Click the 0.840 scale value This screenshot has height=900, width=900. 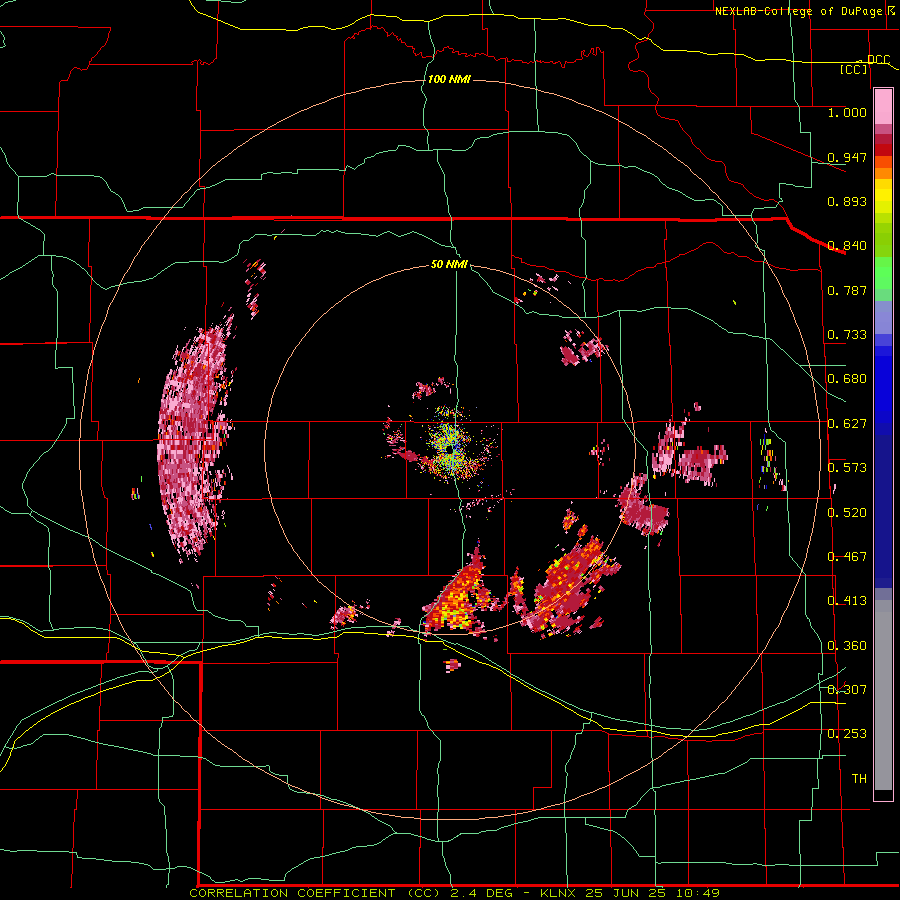click(847, 246)
